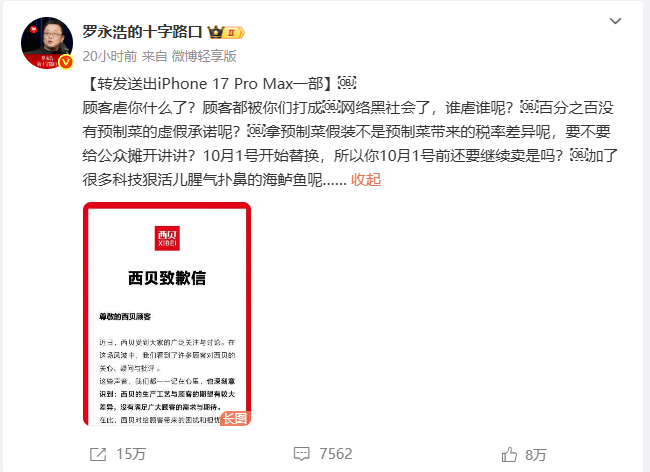
Task: Like the post with thumbs-up icon
Action: [x=509, y=454]
